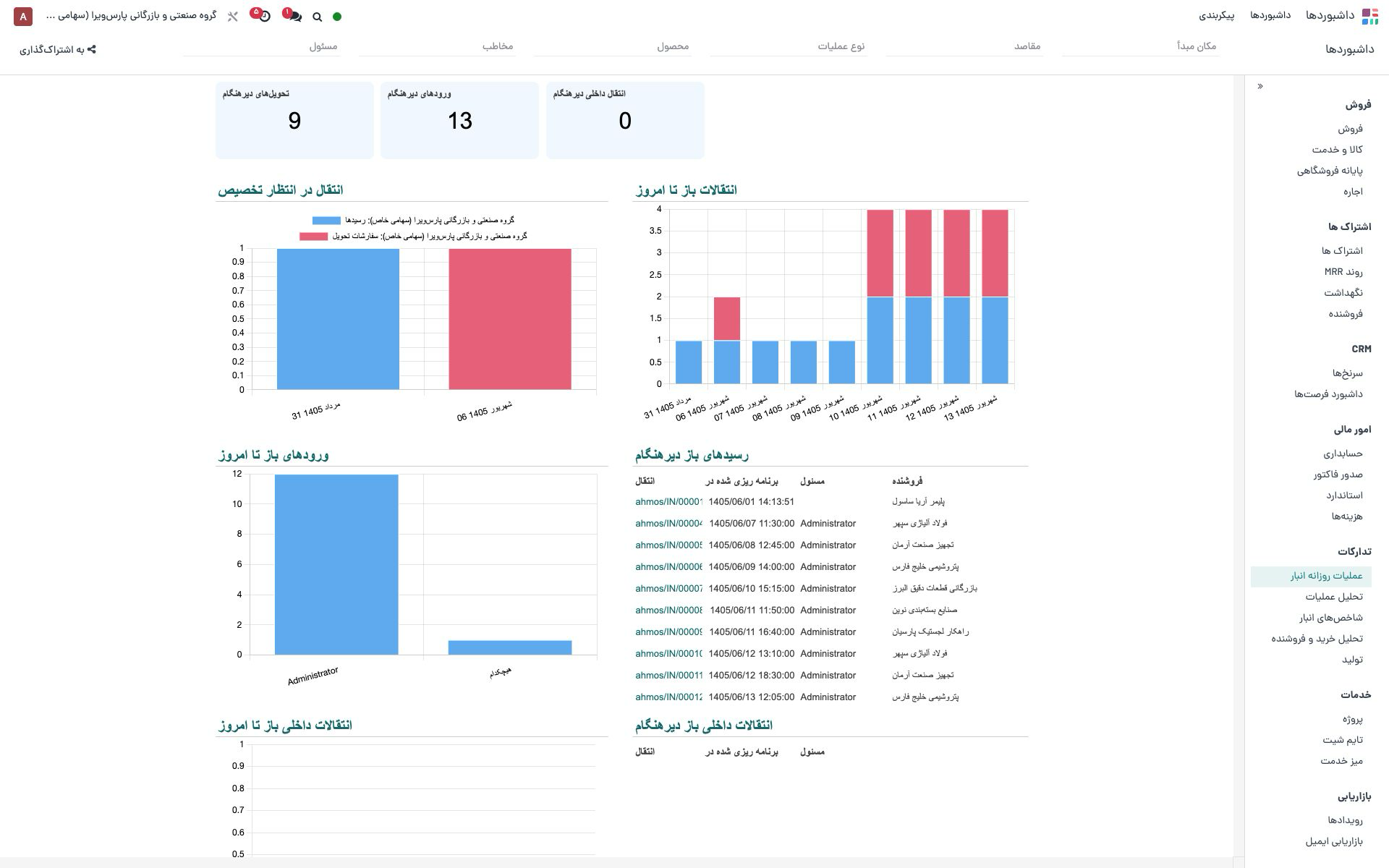Click the green online status indicator
The width and height of the screenshot is (1389, 868).
pos(337,17)
